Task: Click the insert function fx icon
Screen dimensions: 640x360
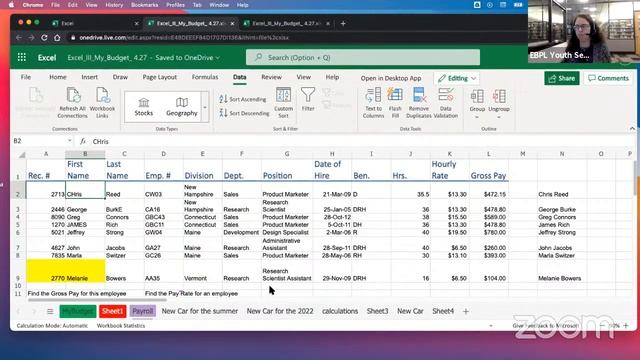Action: click(83, 141)
